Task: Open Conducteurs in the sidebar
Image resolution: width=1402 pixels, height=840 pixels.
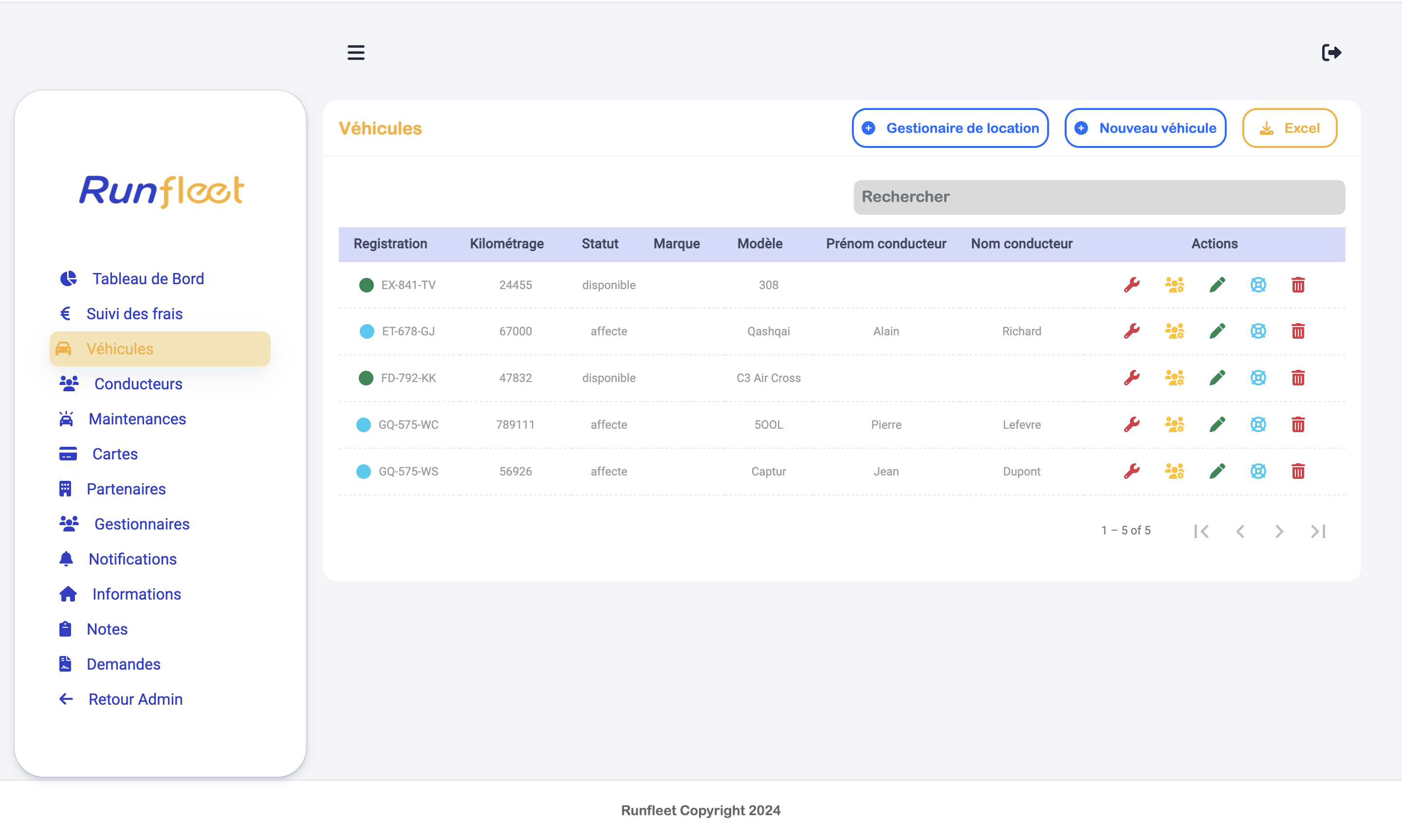Action: pos(138,384)
